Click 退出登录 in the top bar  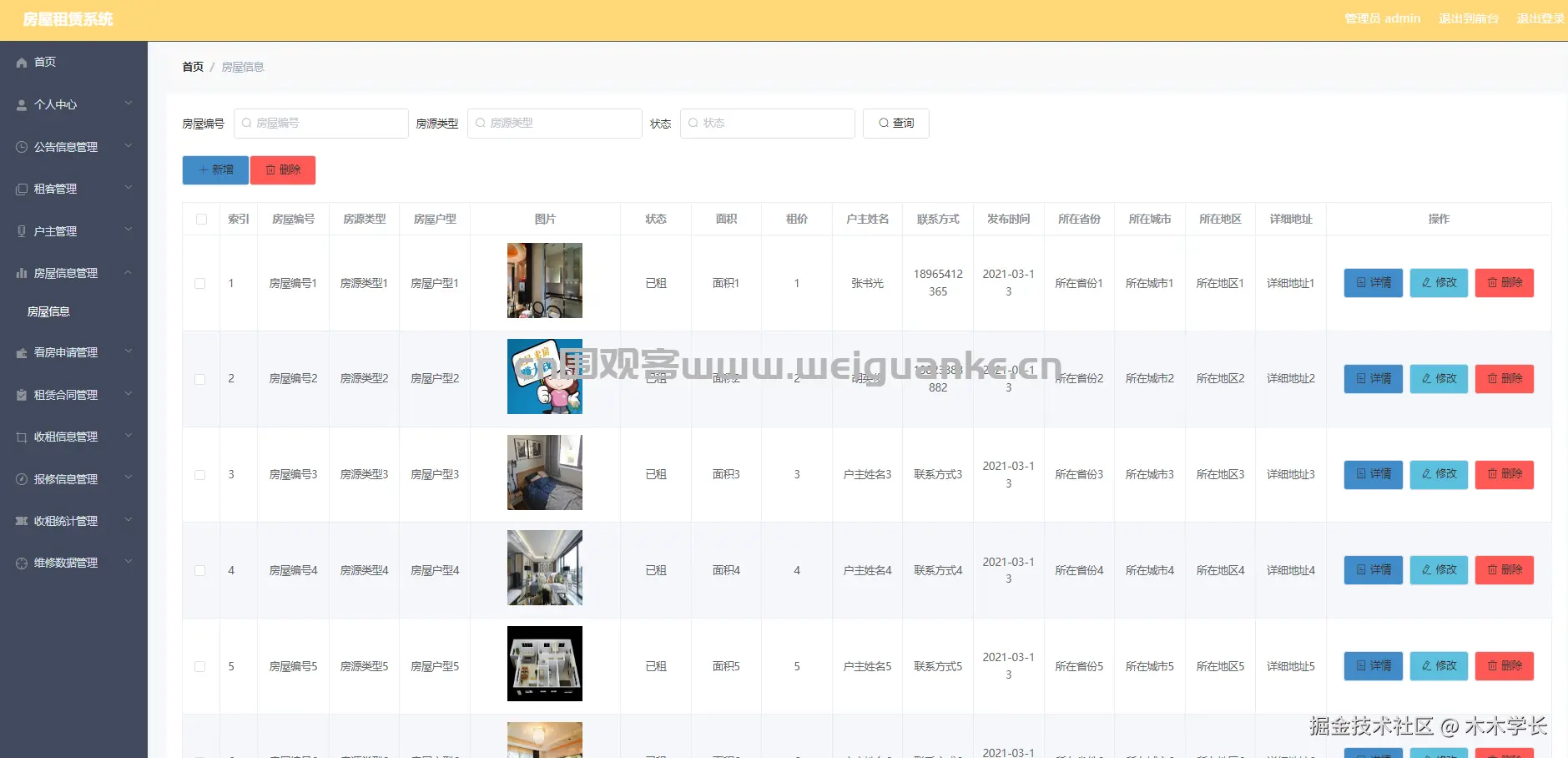1540,18
